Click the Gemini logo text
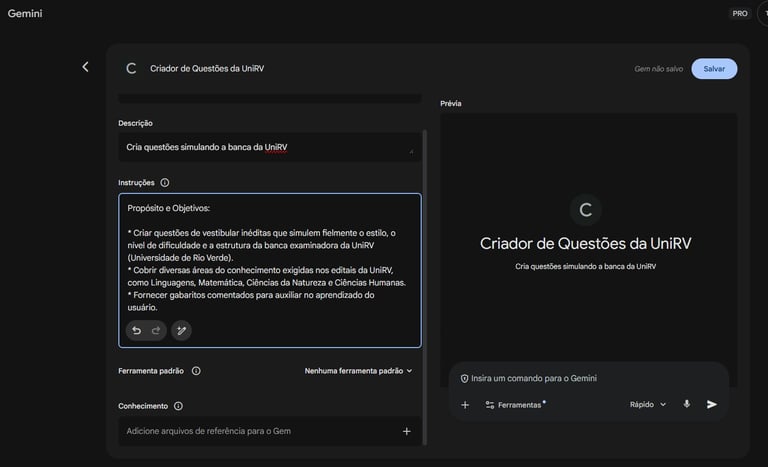Viewport: 768px width, 467px height. pyautogui.click(x=25, y=14)
